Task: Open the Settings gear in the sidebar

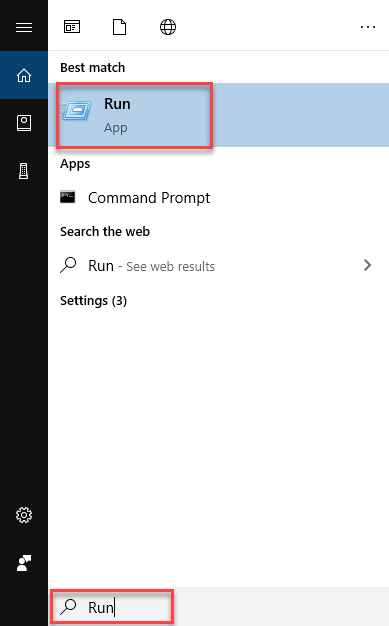Action: (x=24, y=515)
